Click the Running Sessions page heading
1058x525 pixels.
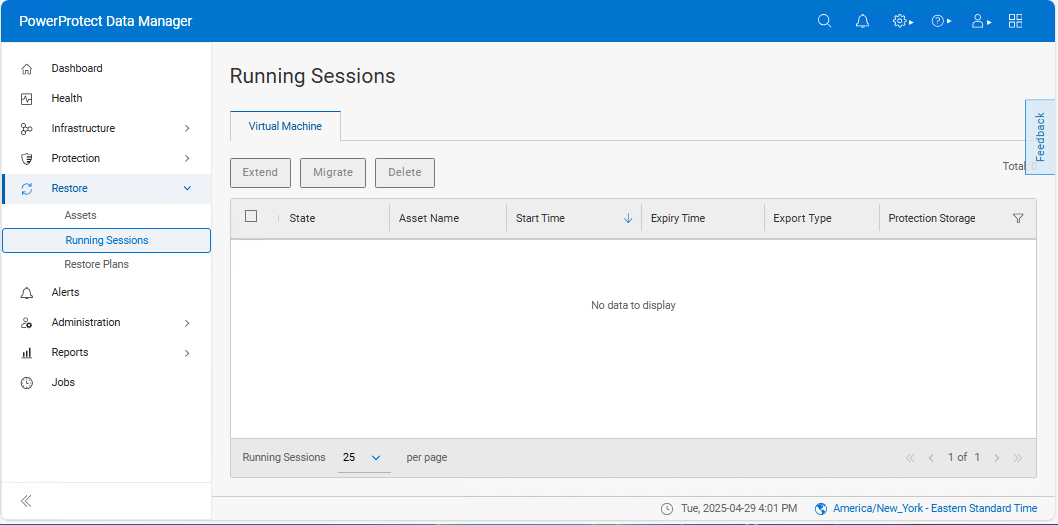tap(312, 76)
